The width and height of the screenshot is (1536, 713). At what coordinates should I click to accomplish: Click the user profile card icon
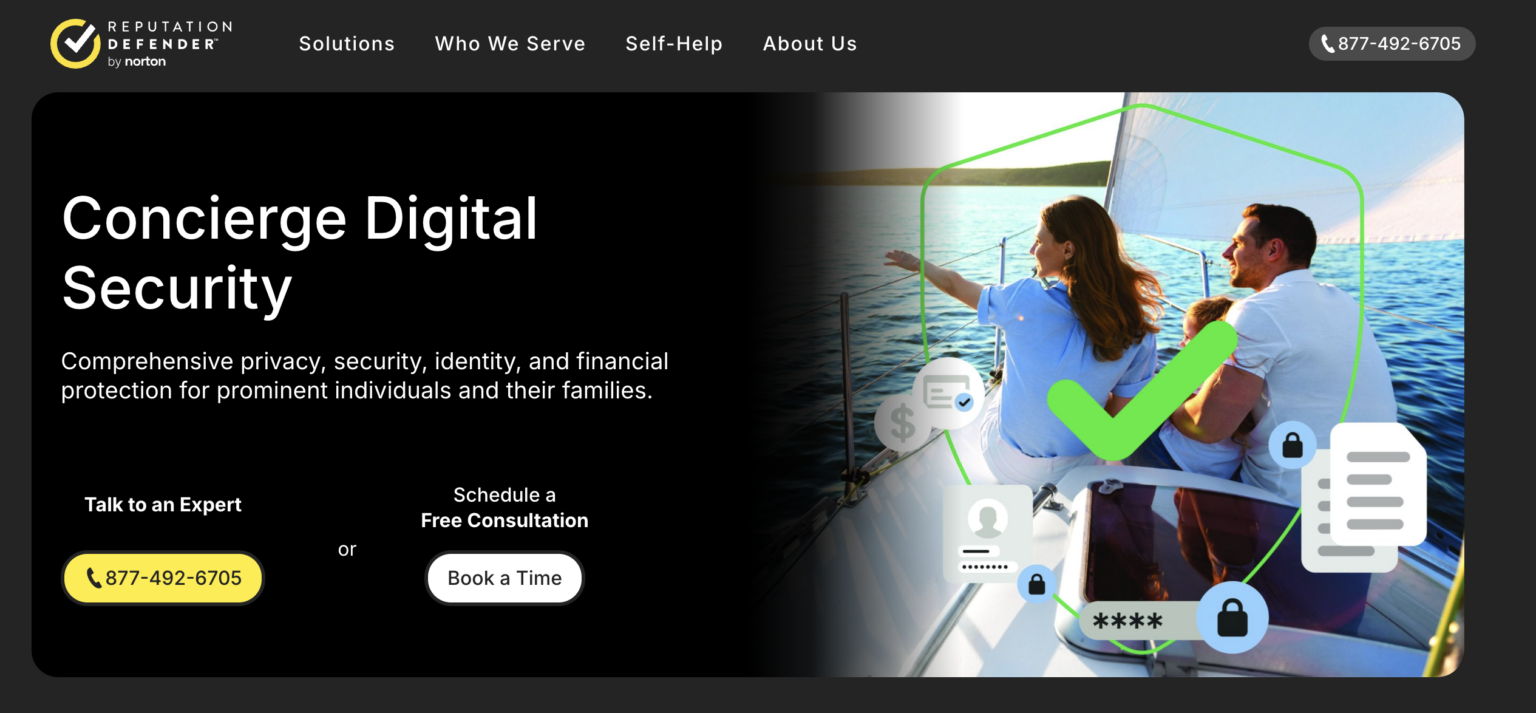click(x=988, y=534)
